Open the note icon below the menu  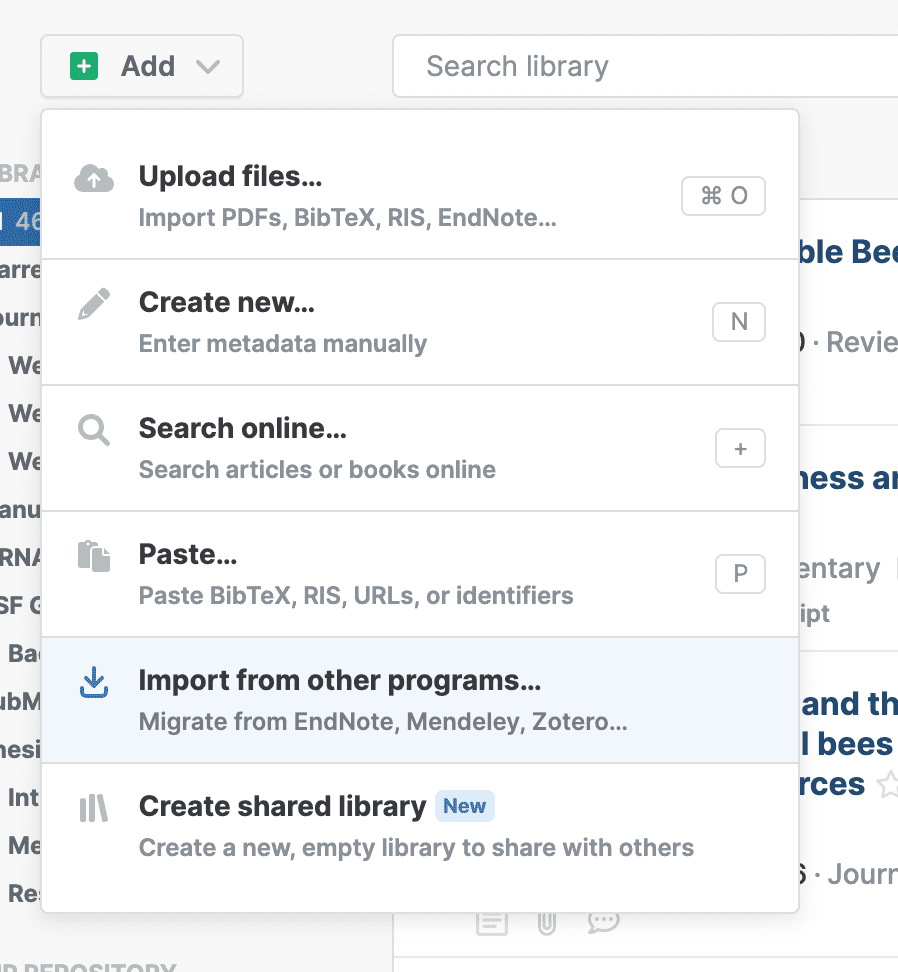click(x=491, y=923)
